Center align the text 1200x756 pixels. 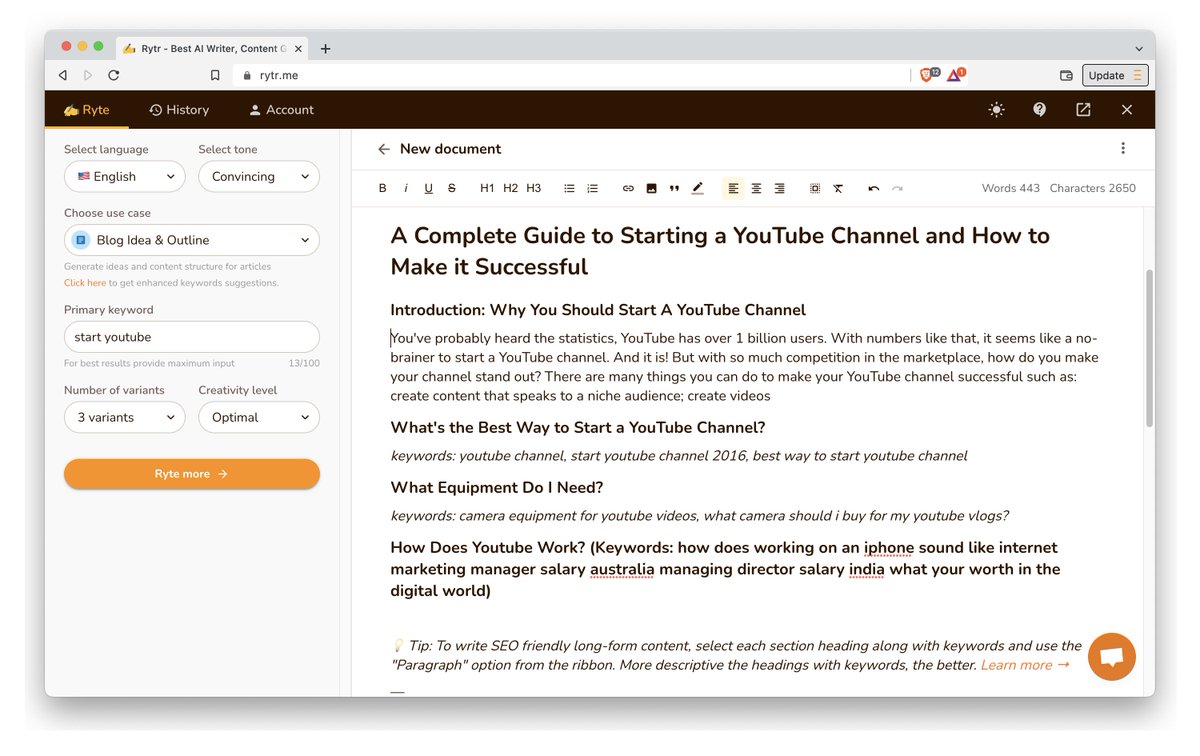pos(756,188)
